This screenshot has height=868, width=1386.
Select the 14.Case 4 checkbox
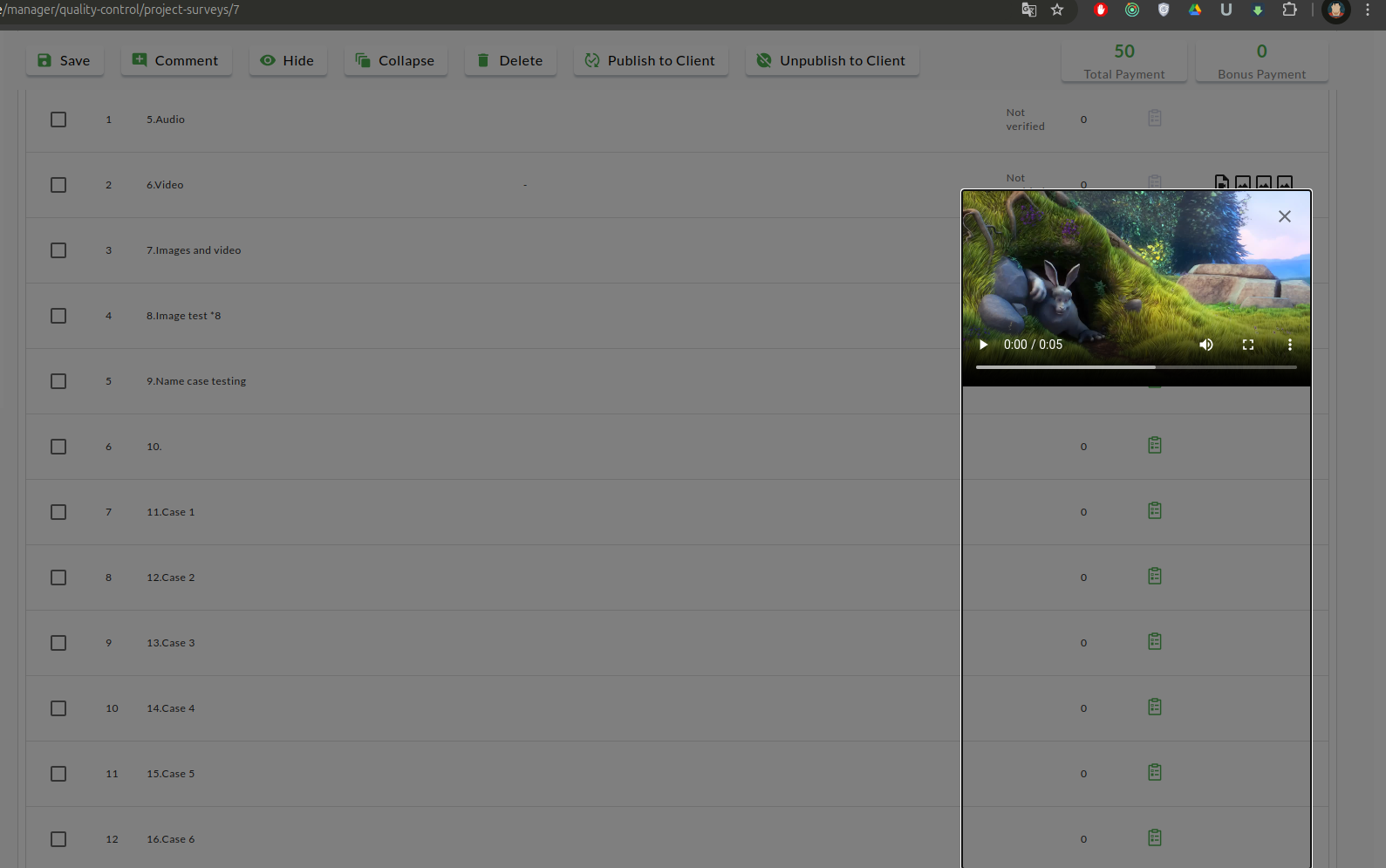(x=58, y=708)
